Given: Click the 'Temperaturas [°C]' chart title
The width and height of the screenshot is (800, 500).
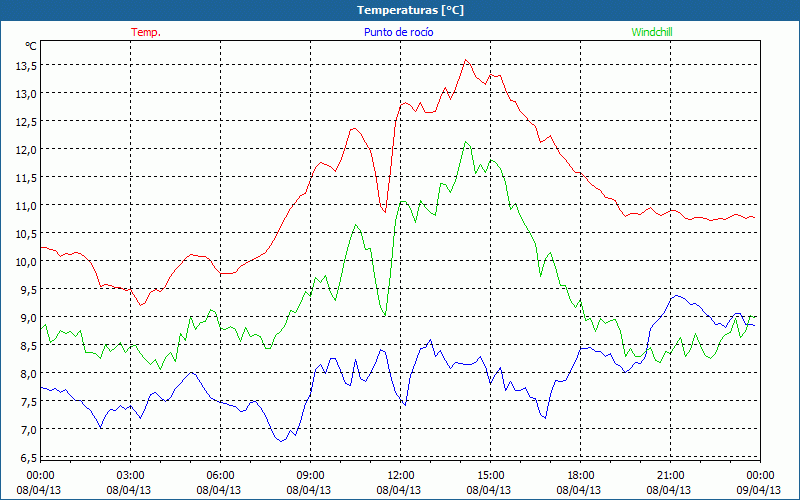Looking at the screenshot, I should pos(410,10).
